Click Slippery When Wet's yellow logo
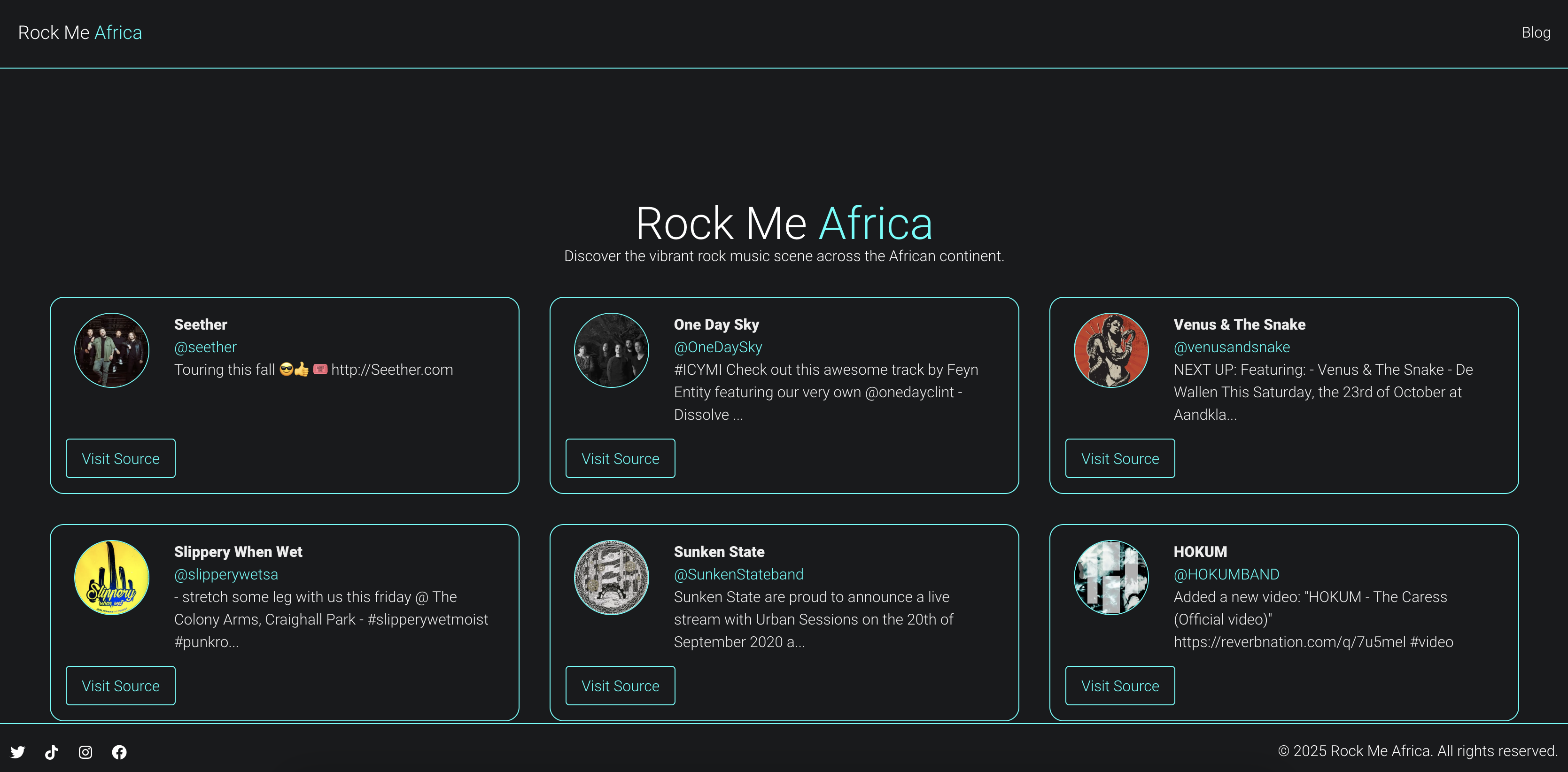The width and height of the screenshot is (1568, 772). click(x=111, y=577)
